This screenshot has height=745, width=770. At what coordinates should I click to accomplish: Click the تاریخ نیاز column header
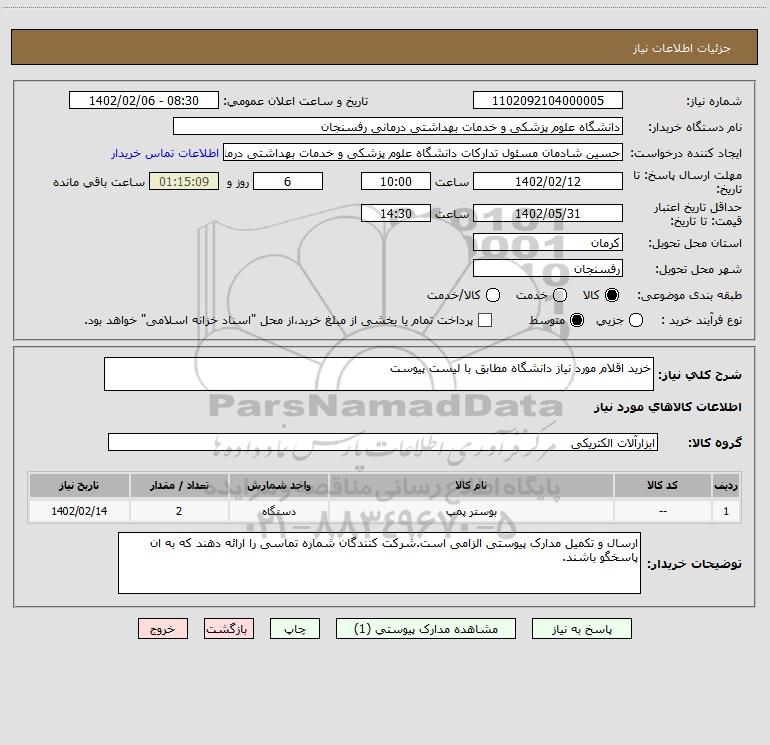[x=79, y=485]
